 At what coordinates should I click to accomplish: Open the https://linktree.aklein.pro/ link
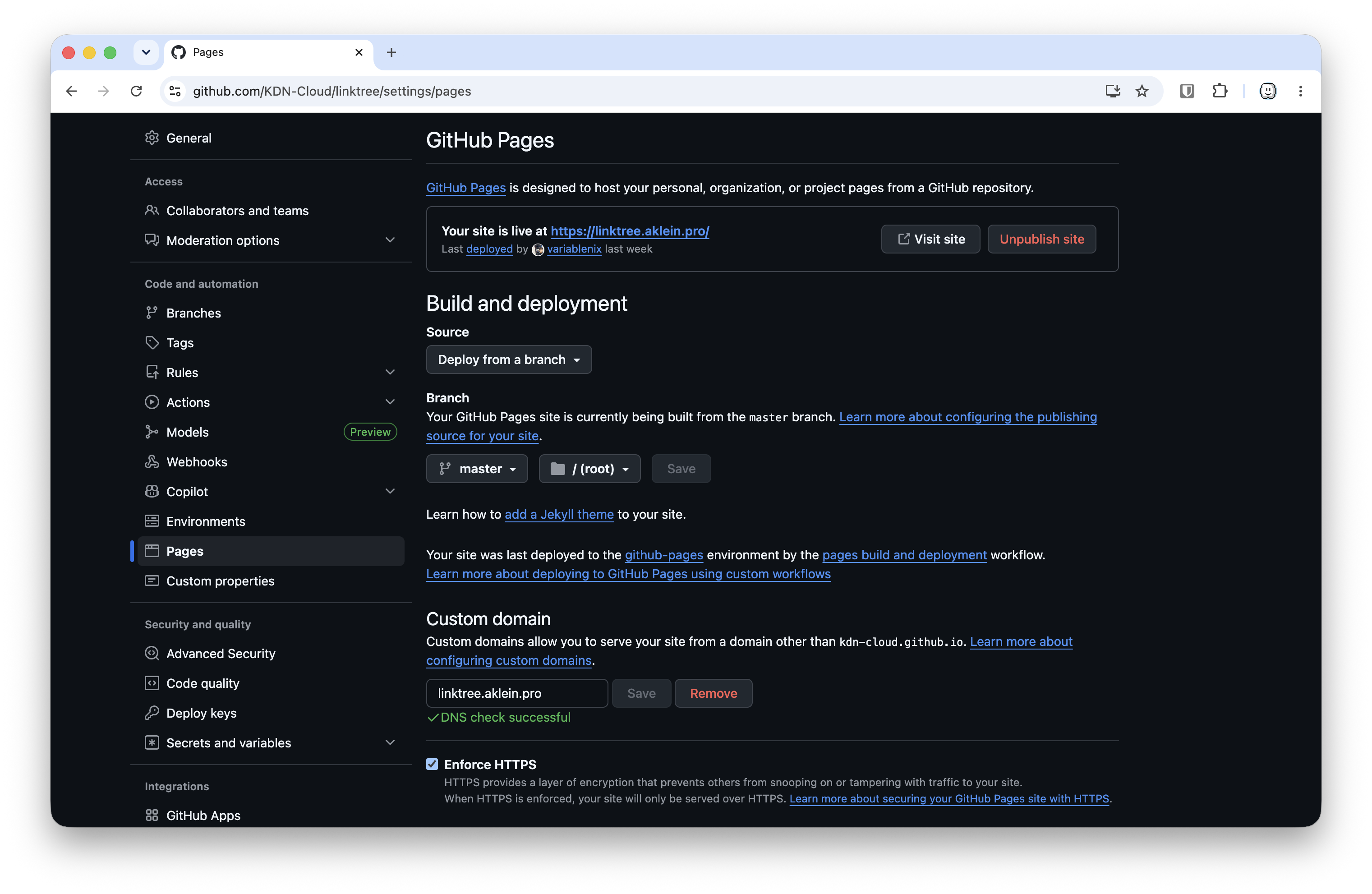[x=630, y=230]
